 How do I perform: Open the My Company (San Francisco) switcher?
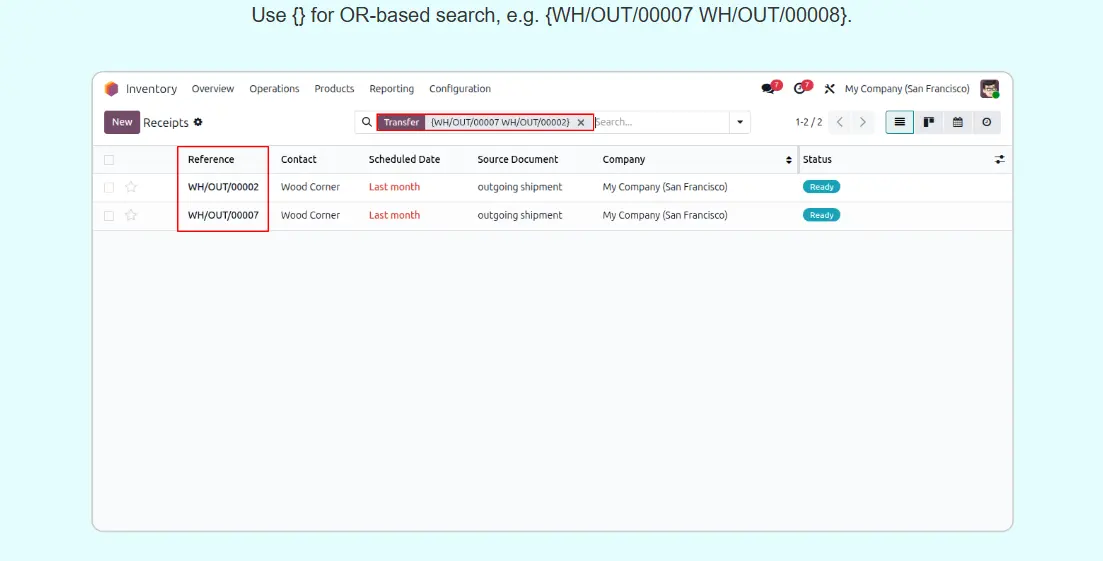906,89
